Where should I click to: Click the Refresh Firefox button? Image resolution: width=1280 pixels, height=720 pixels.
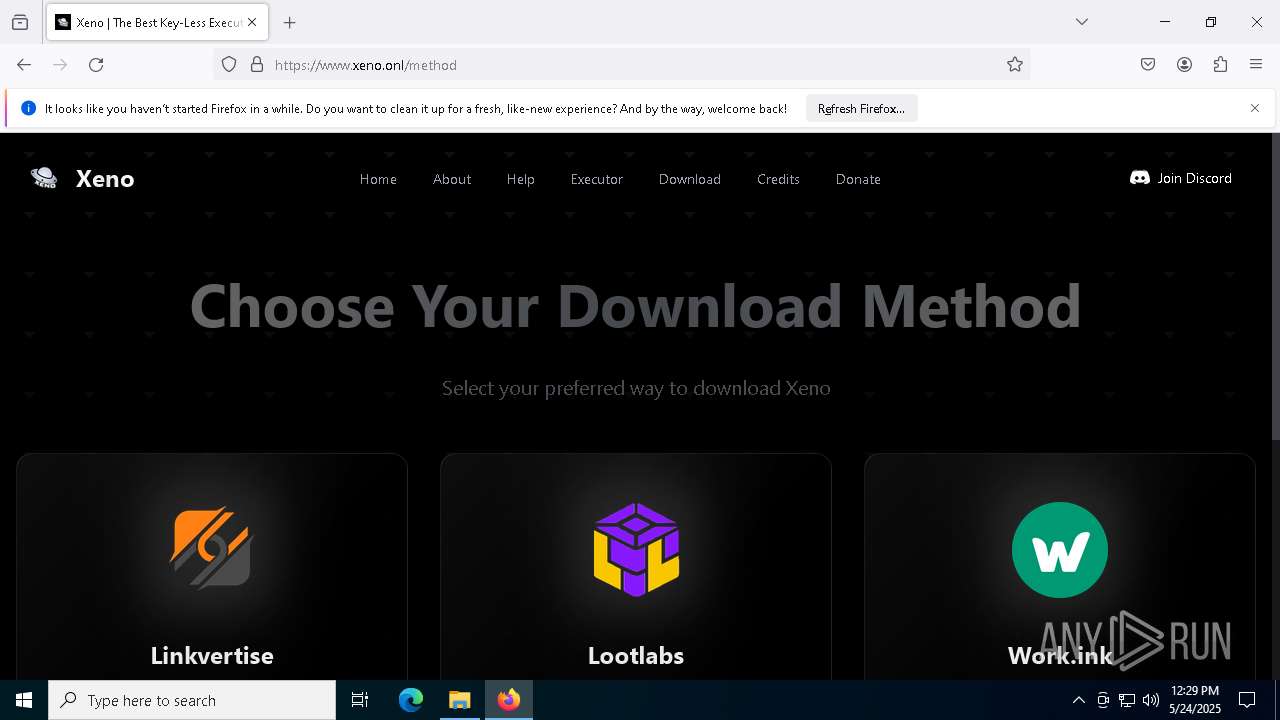pyautogui.click(x=861, y=108)
